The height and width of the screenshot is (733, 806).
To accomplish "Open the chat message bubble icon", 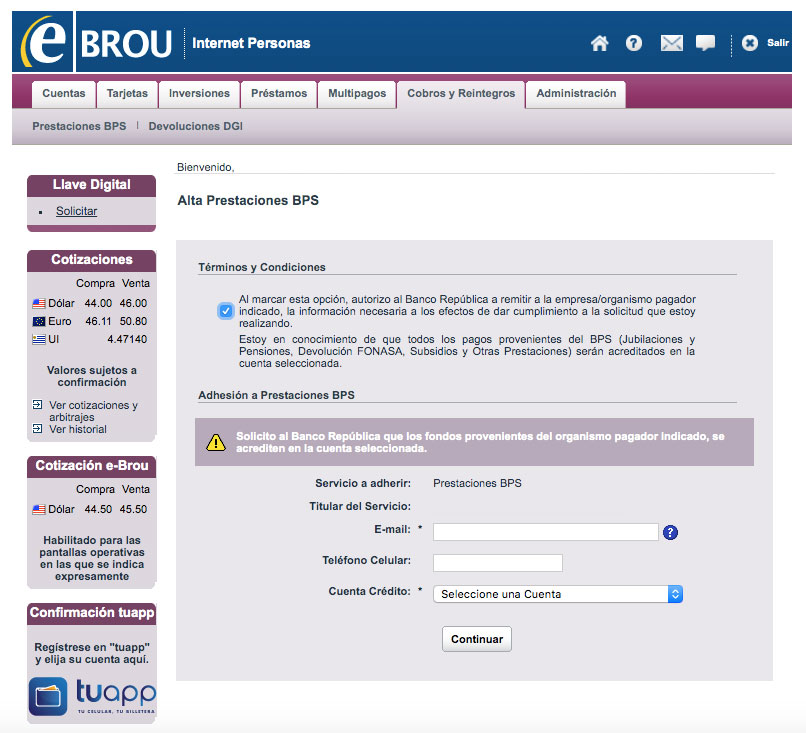I will click(705, 44).
